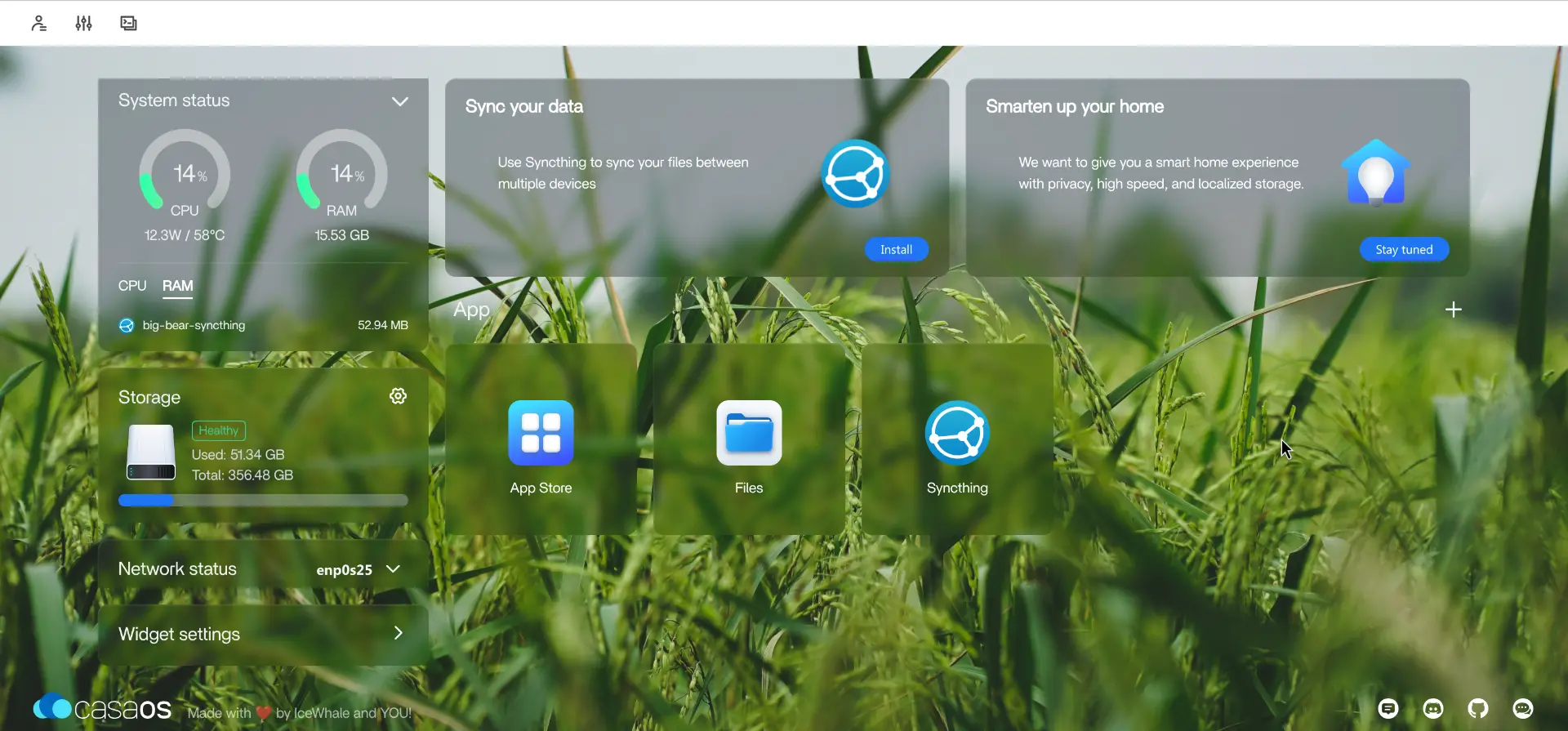This screenshot has height=731, width=1568.
Task: Open the account profile icon
Action: pos(38,23)
